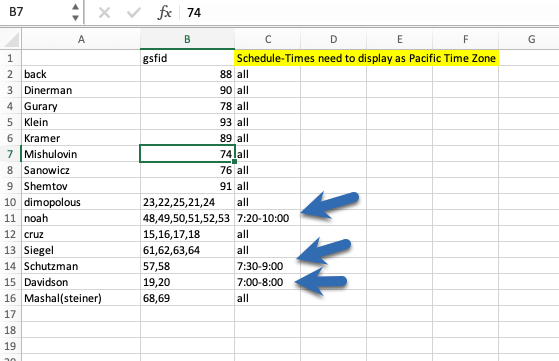
Task: Click cell containing Schutzman
Action: (x=81, y=266)
